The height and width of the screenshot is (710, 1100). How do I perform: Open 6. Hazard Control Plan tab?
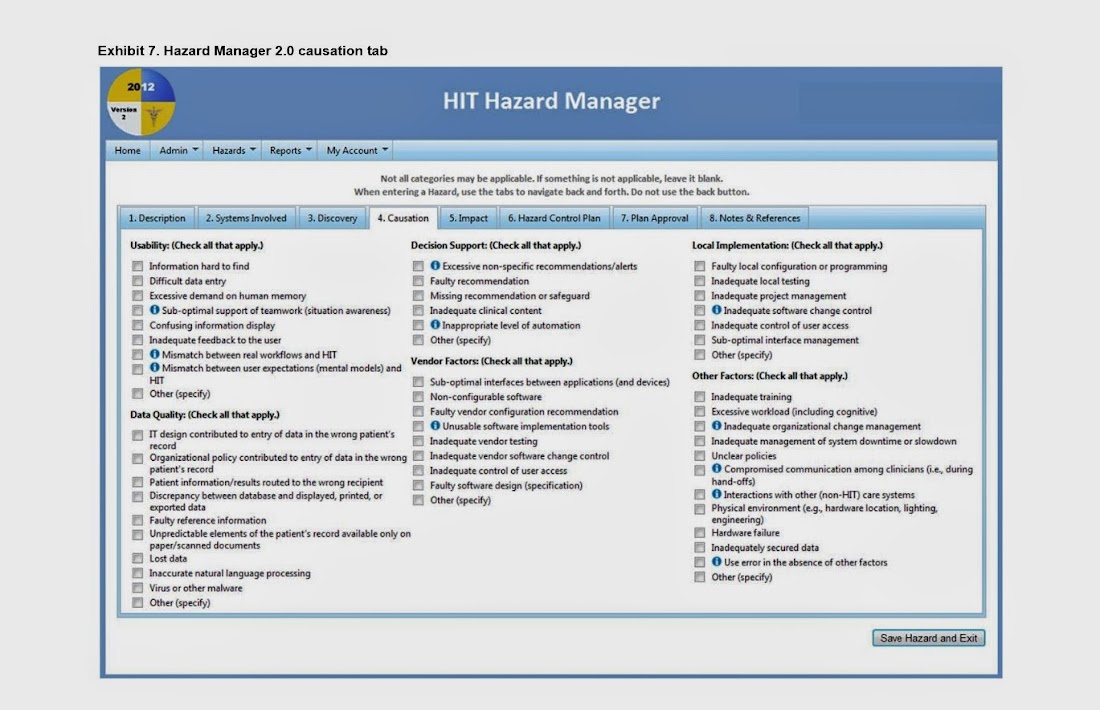pyautogui.click(x=554, y=218)
